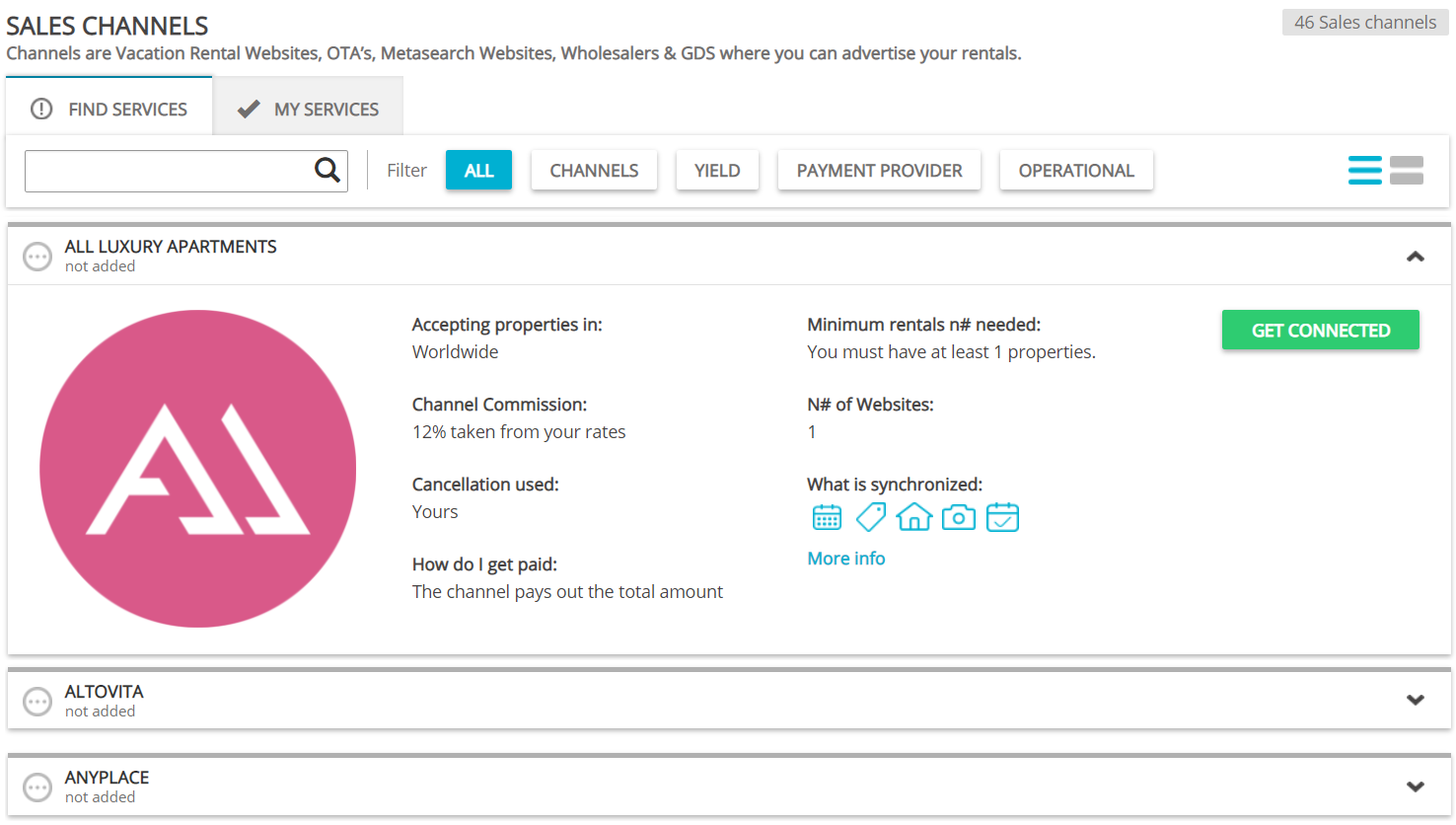Filter by Operational services
The height and width of the screenshot is (825, 1456).
(x=1076, y=170)
